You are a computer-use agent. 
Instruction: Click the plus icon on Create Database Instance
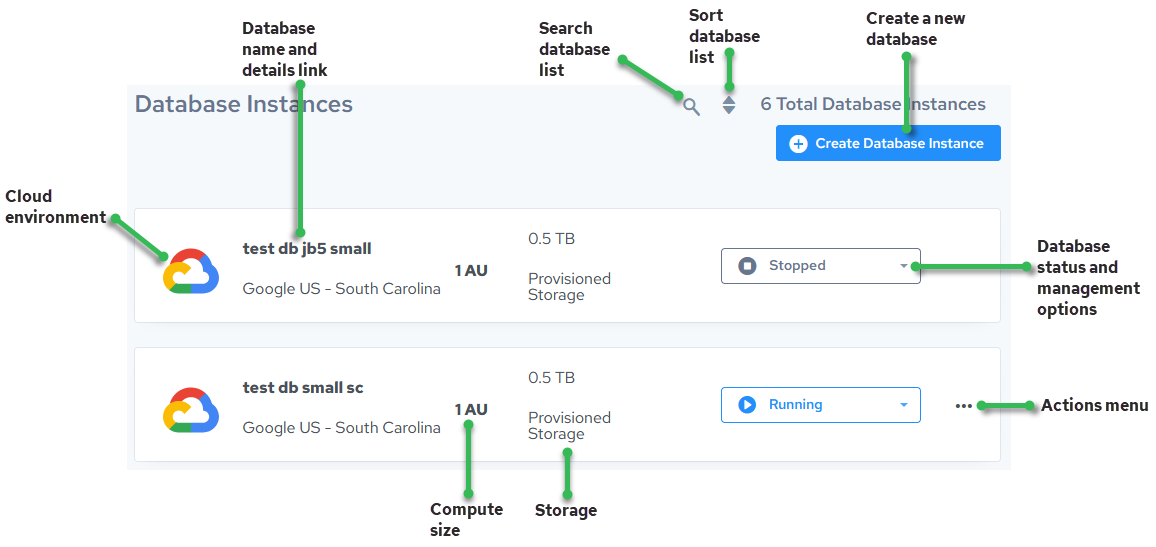(798, 144)
